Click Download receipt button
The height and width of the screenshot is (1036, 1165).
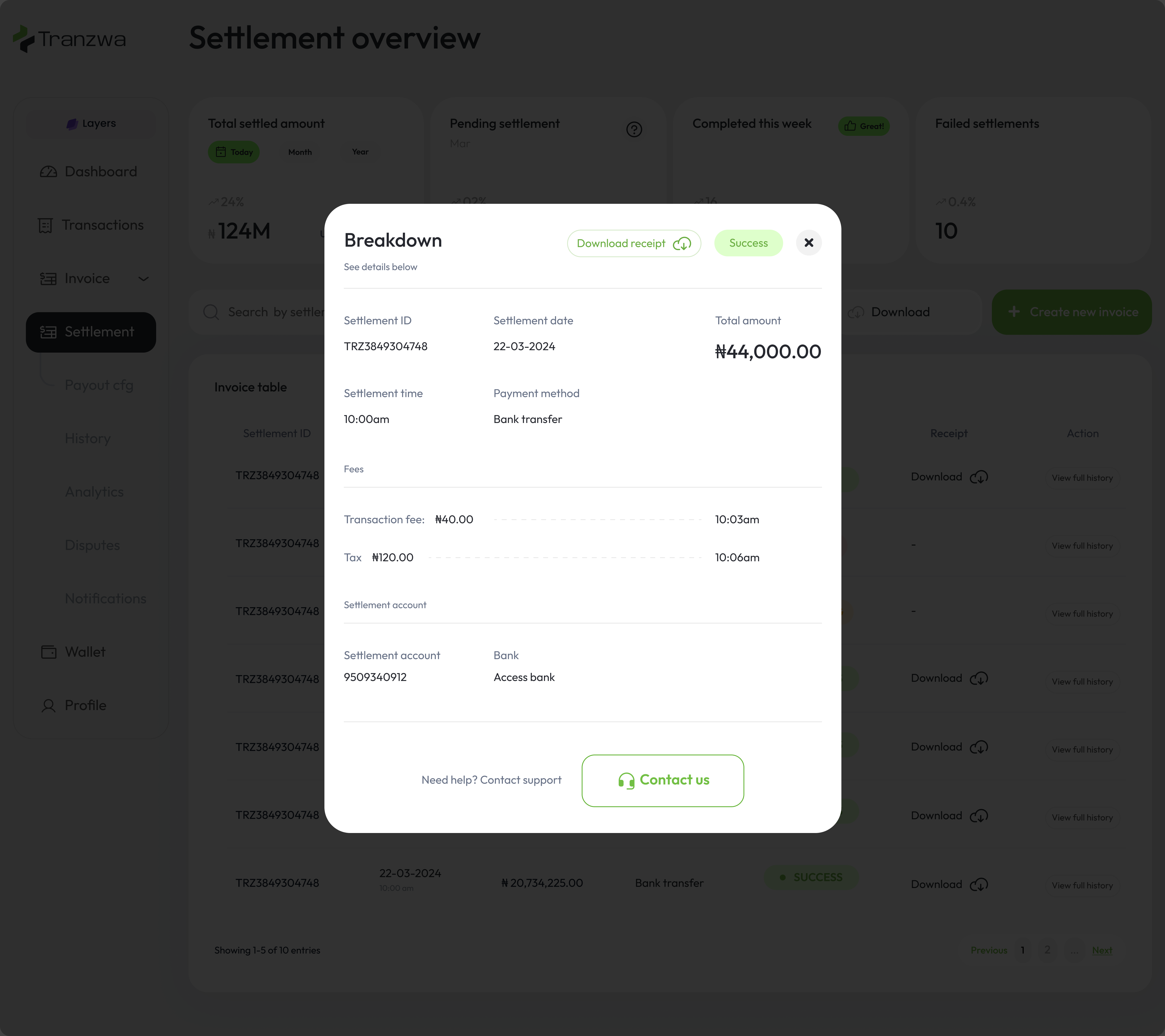[634, 243]
